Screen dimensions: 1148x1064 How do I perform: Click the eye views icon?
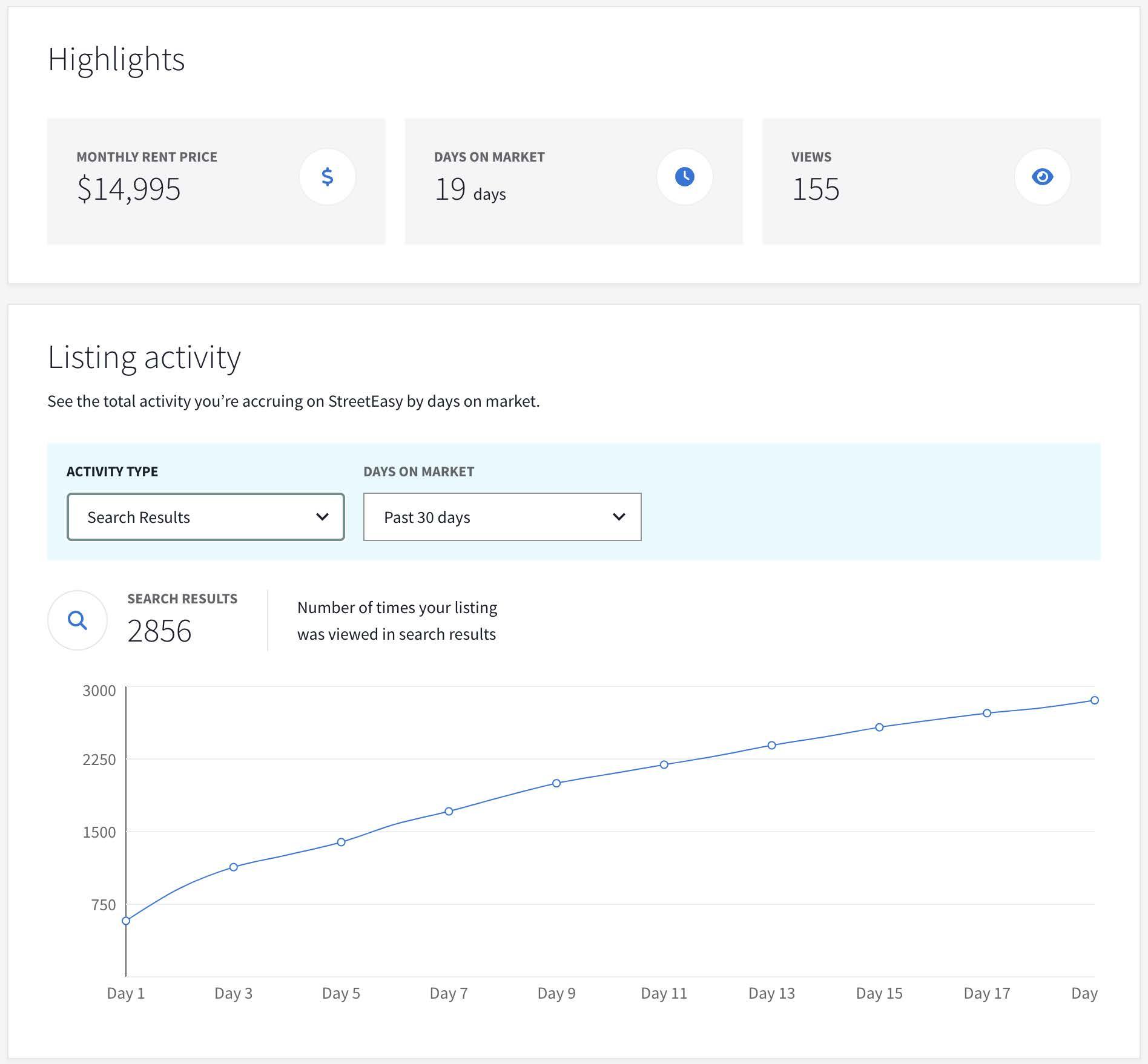pos(1042,177)
